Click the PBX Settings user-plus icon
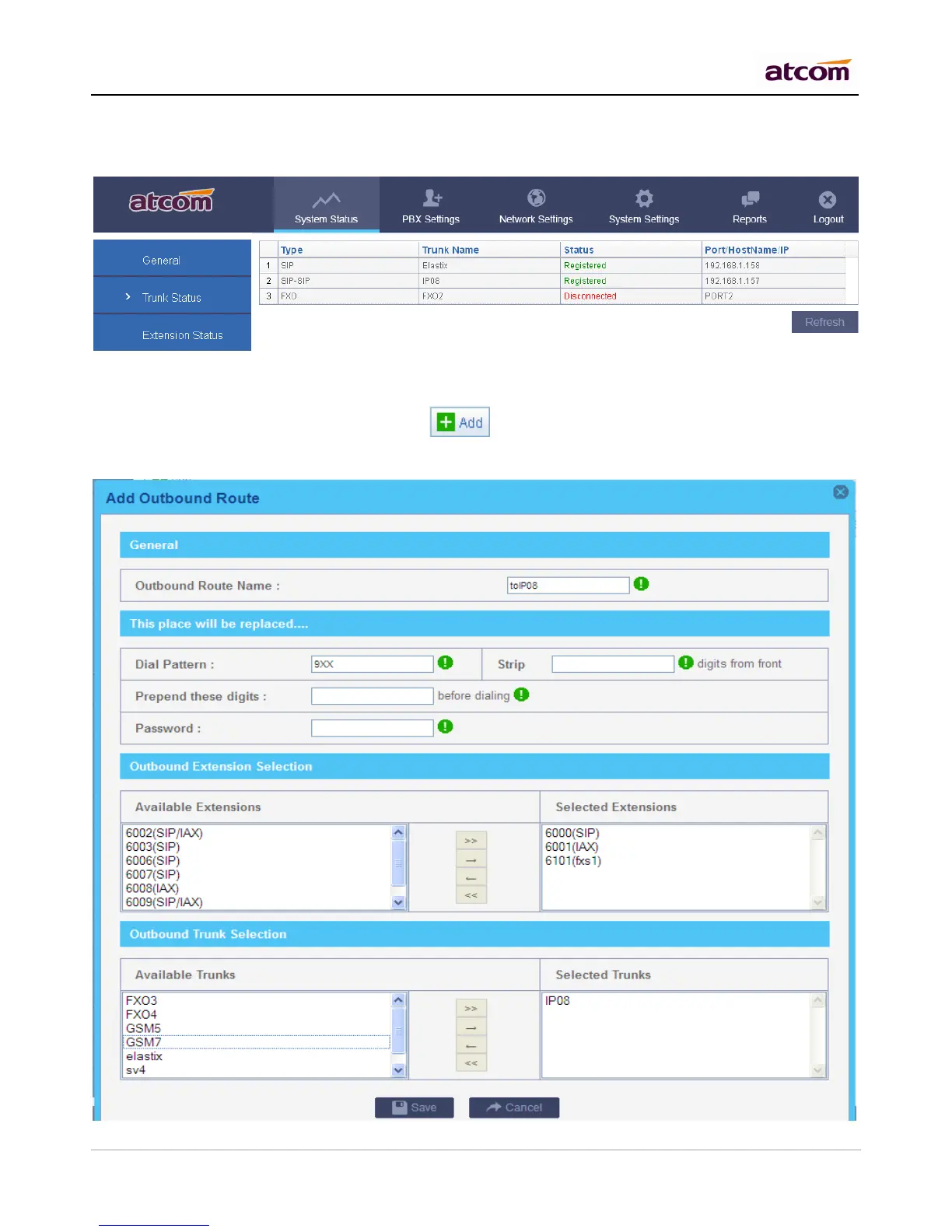The height and width of the screenshot is (1232, 952). [x=432, y=198]
